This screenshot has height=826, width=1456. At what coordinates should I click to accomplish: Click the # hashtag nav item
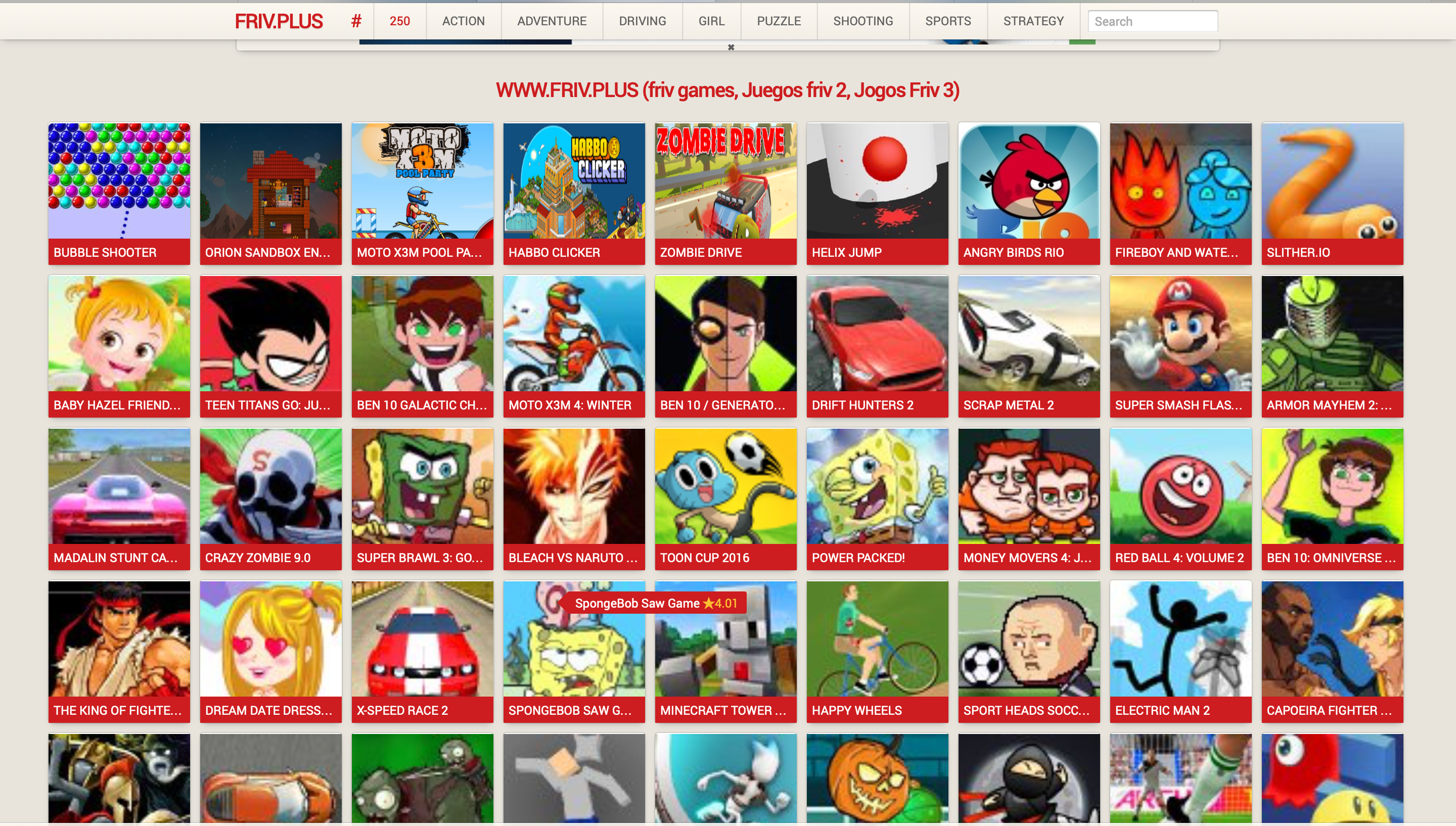pos(356,22)
